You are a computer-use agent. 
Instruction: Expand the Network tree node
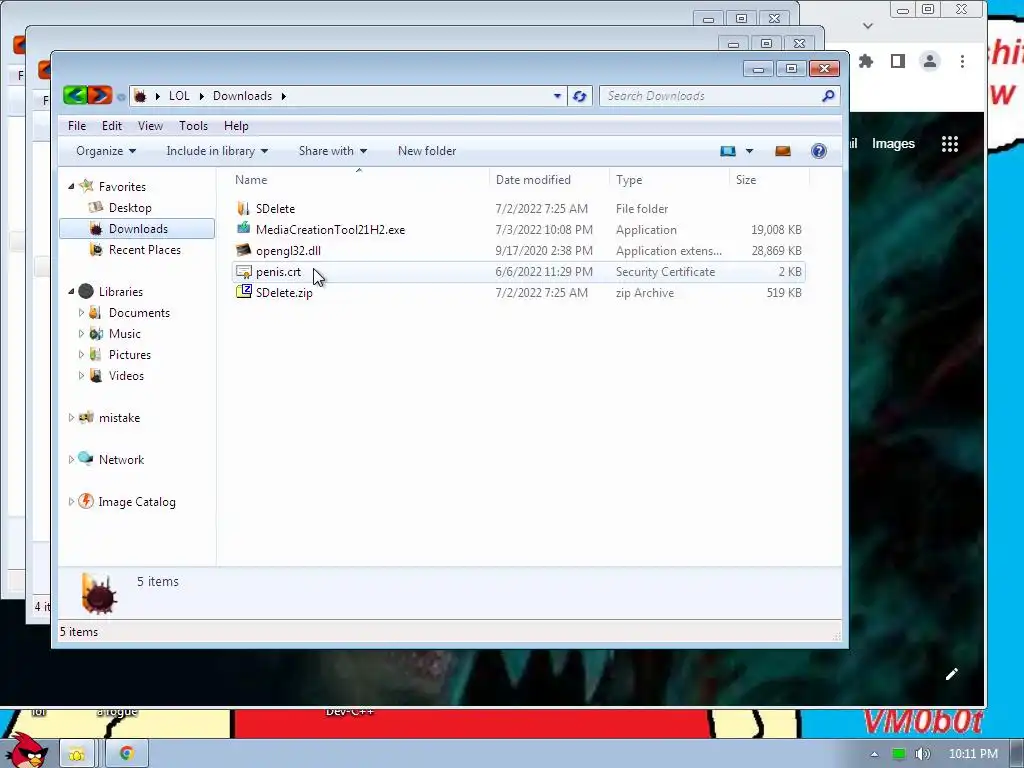tap(71, 460)
